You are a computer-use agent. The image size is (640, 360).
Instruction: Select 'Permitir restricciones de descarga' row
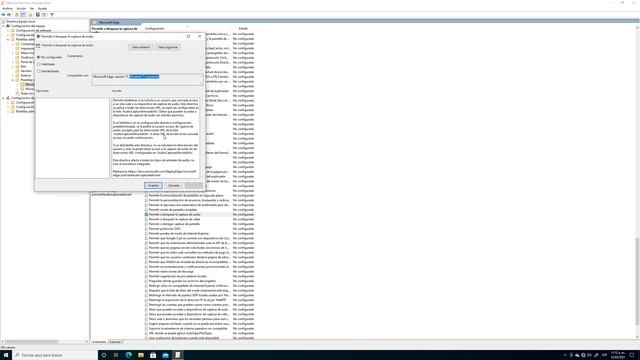200,271
